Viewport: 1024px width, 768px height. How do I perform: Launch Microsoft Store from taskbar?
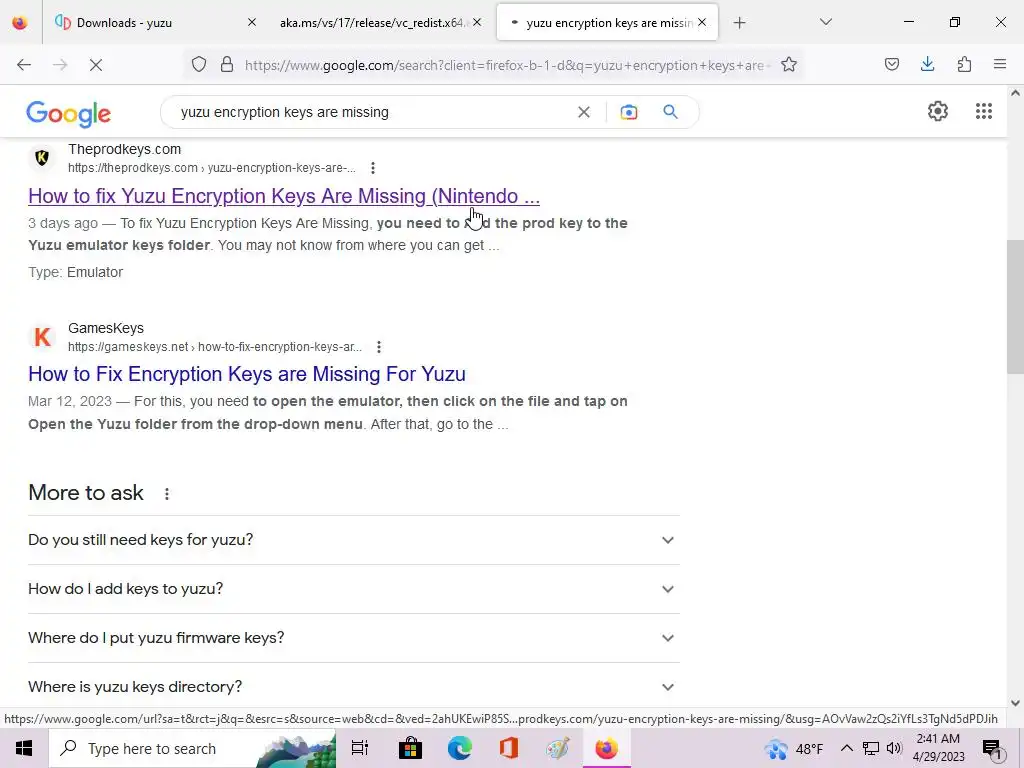point(411,748)
